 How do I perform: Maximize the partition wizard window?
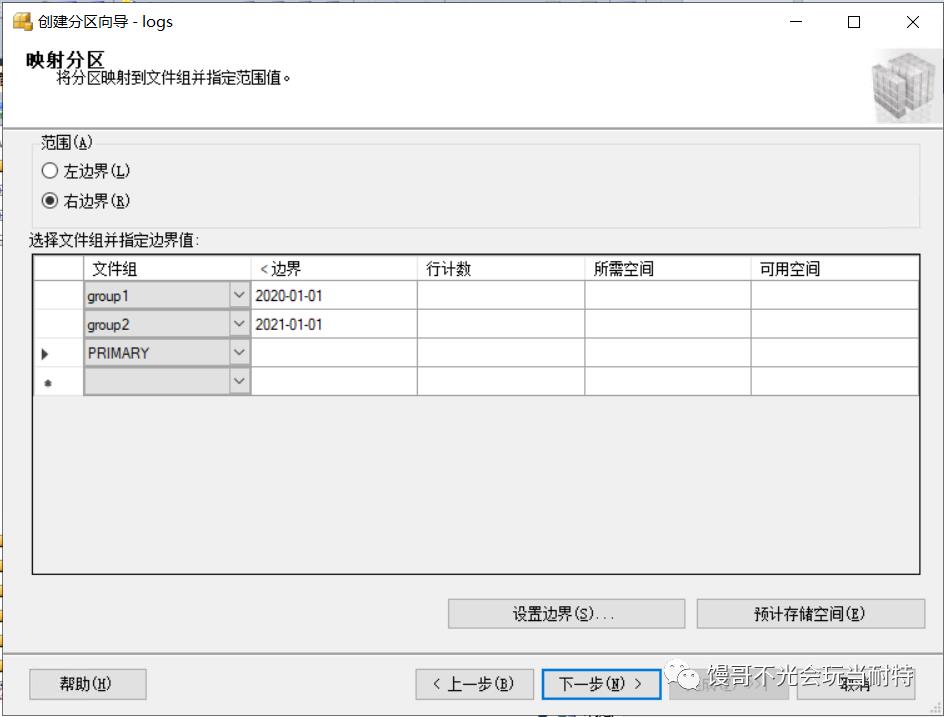[x=854, y=22]
